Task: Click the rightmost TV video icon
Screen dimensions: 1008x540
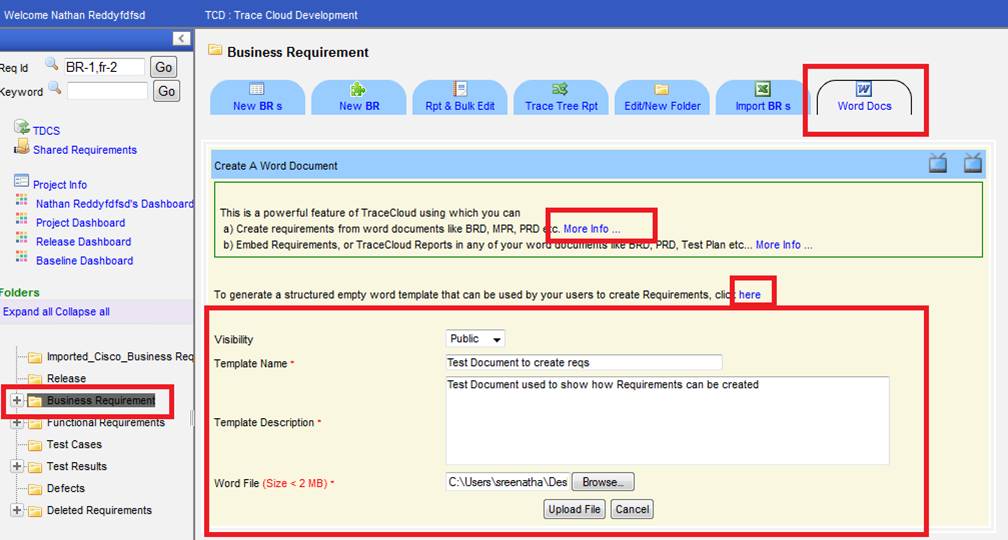Action: 972,164
